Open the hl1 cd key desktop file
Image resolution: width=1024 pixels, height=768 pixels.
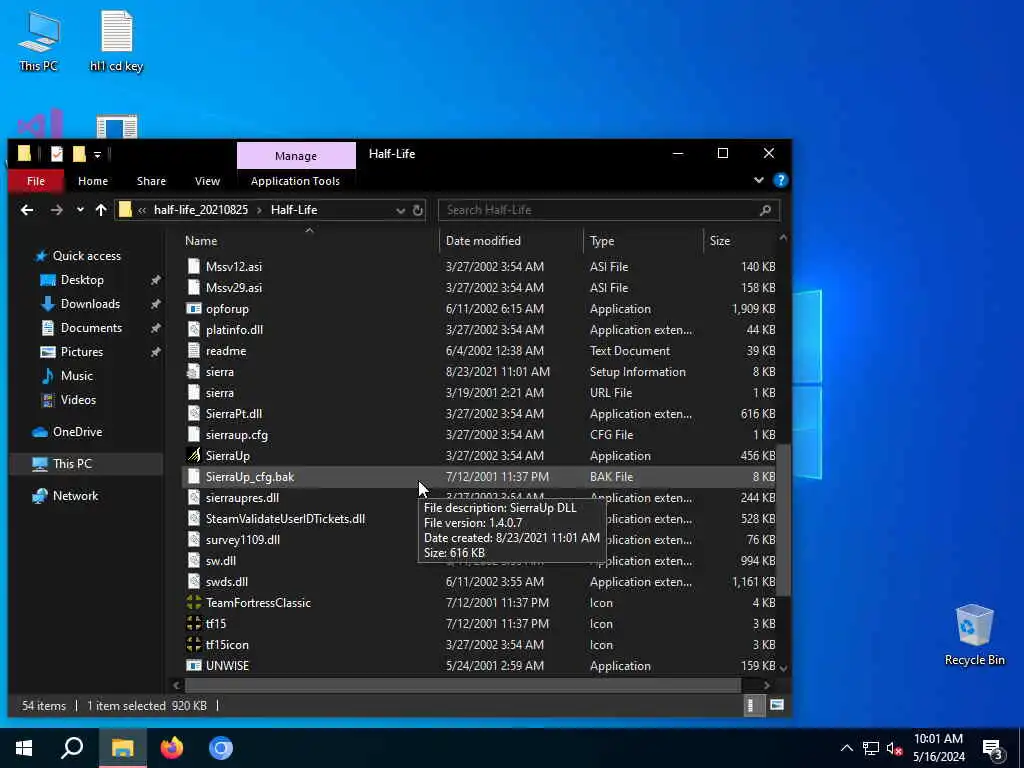[116, 40]
